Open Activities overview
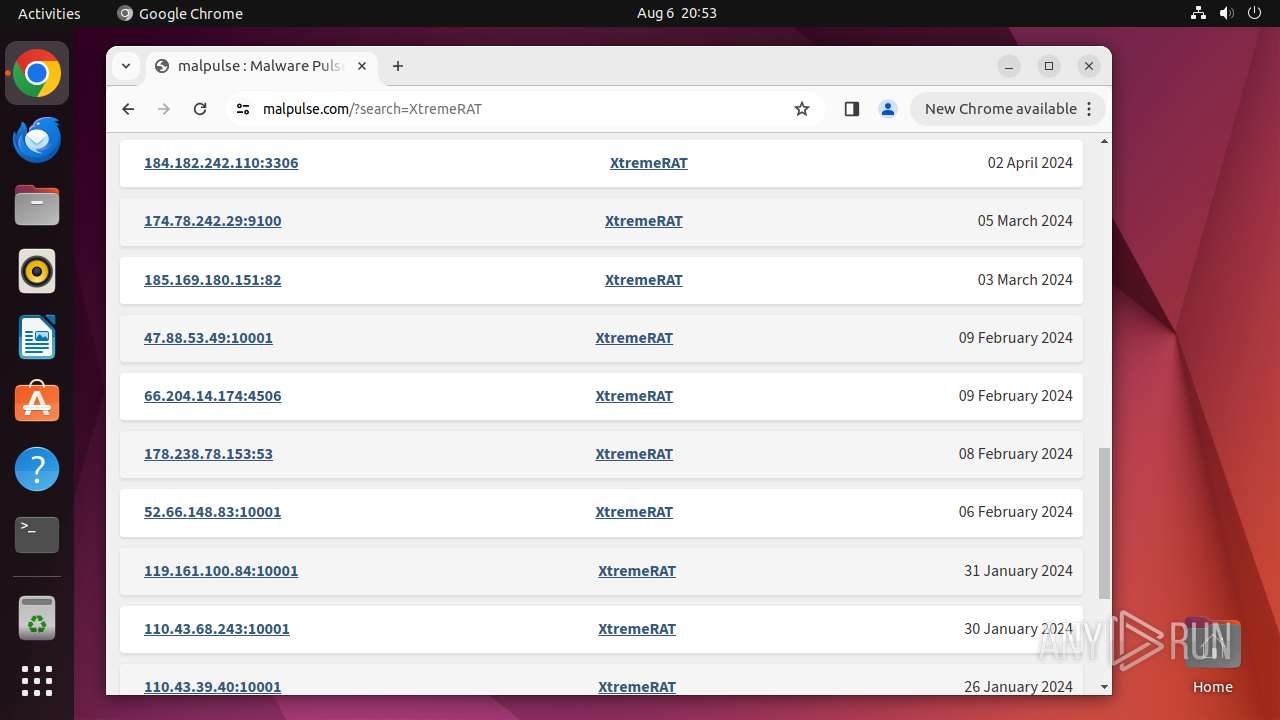This screenshot has height=720, width=1280. [x=49, y=13]
